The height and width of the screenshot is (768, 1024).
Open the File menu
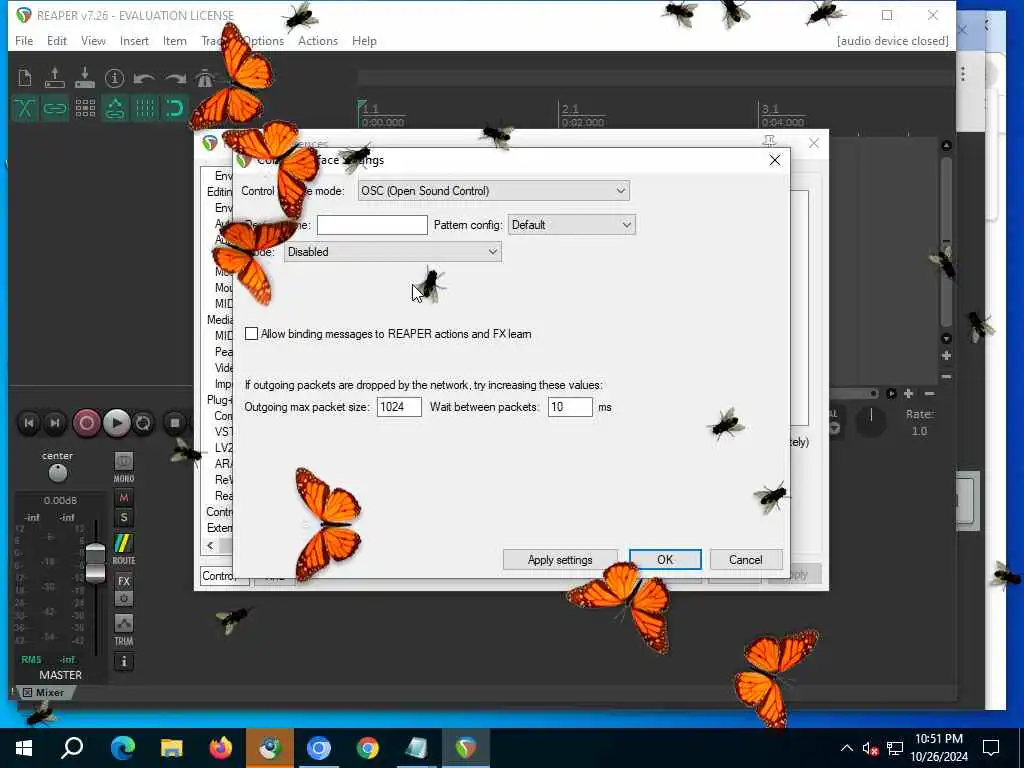[24, 40]
